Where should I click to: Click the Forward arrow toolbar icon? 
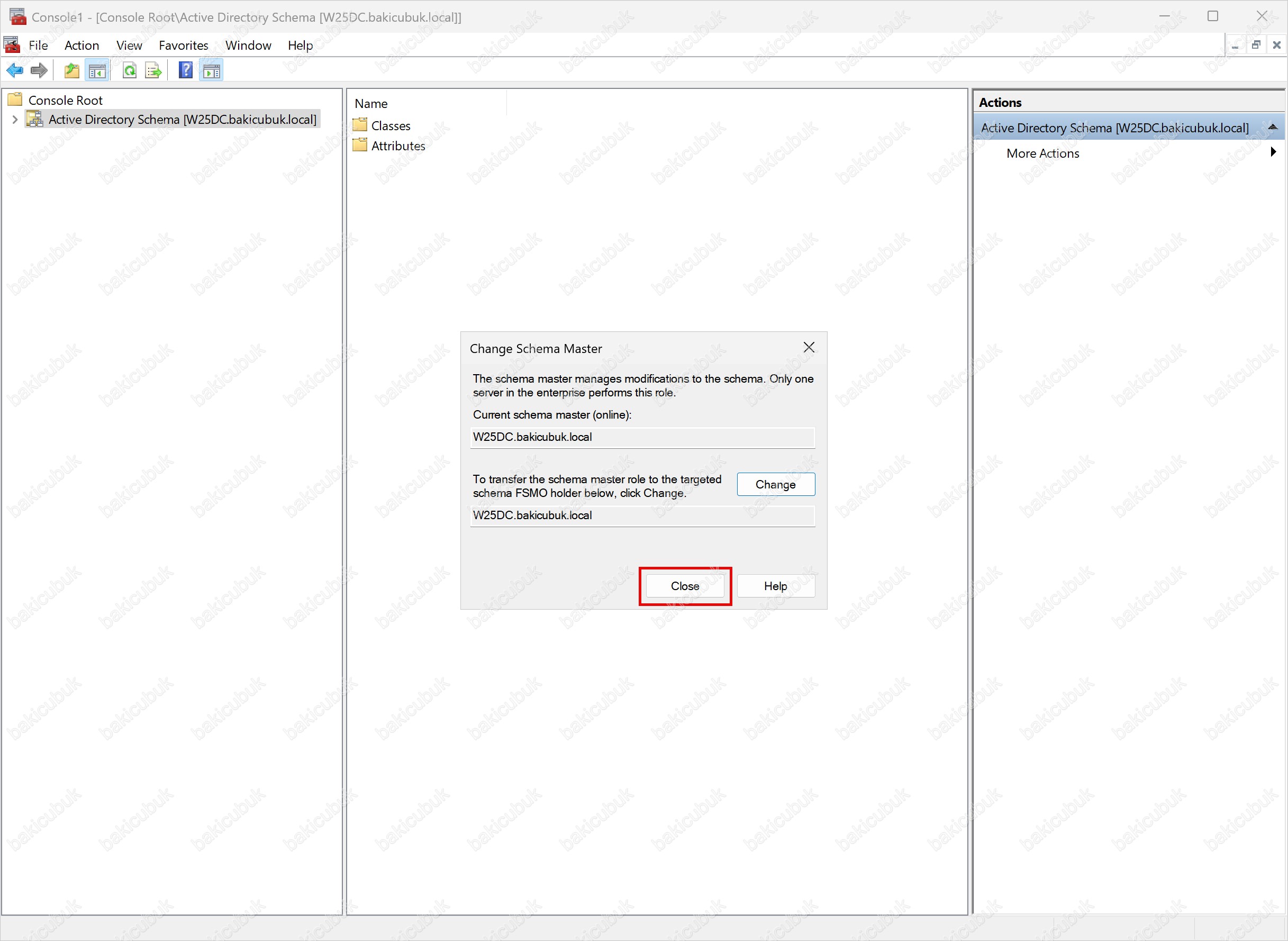coord(39,70)
